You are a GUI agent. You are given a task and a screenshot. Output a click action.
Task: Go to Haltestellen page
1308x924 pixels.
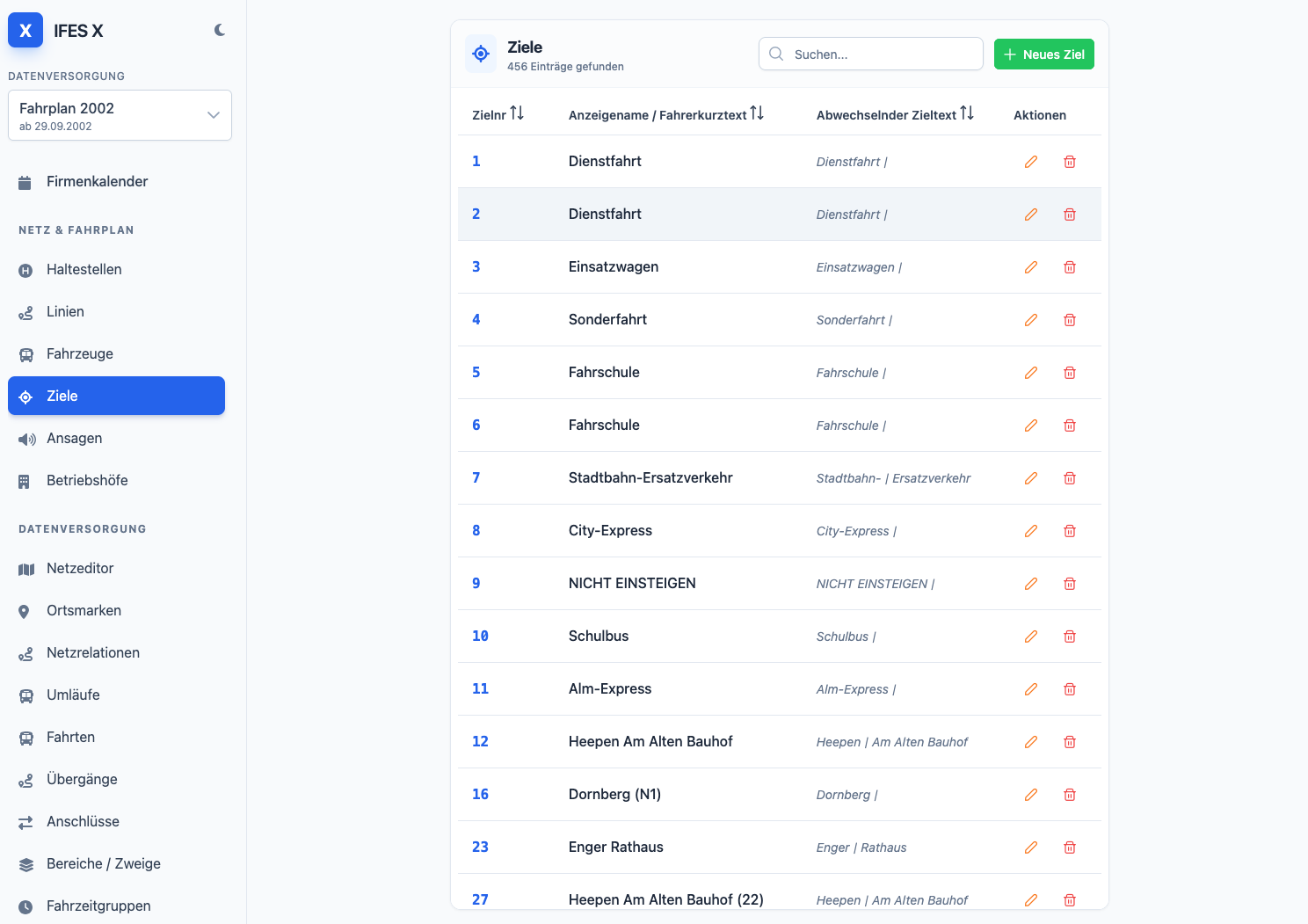coord(116,270)
